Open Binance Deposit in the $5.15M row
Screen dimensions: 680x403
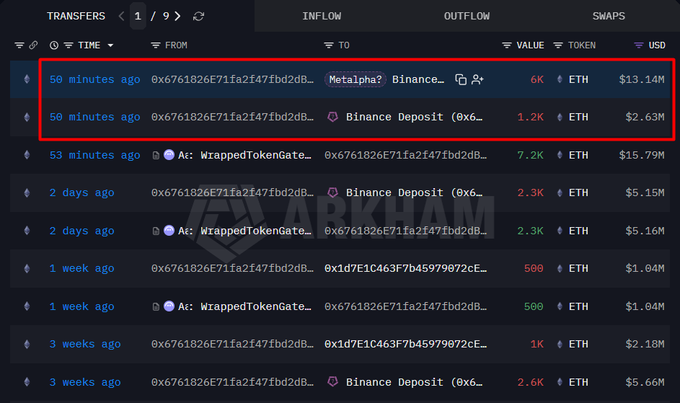(414, 193)
